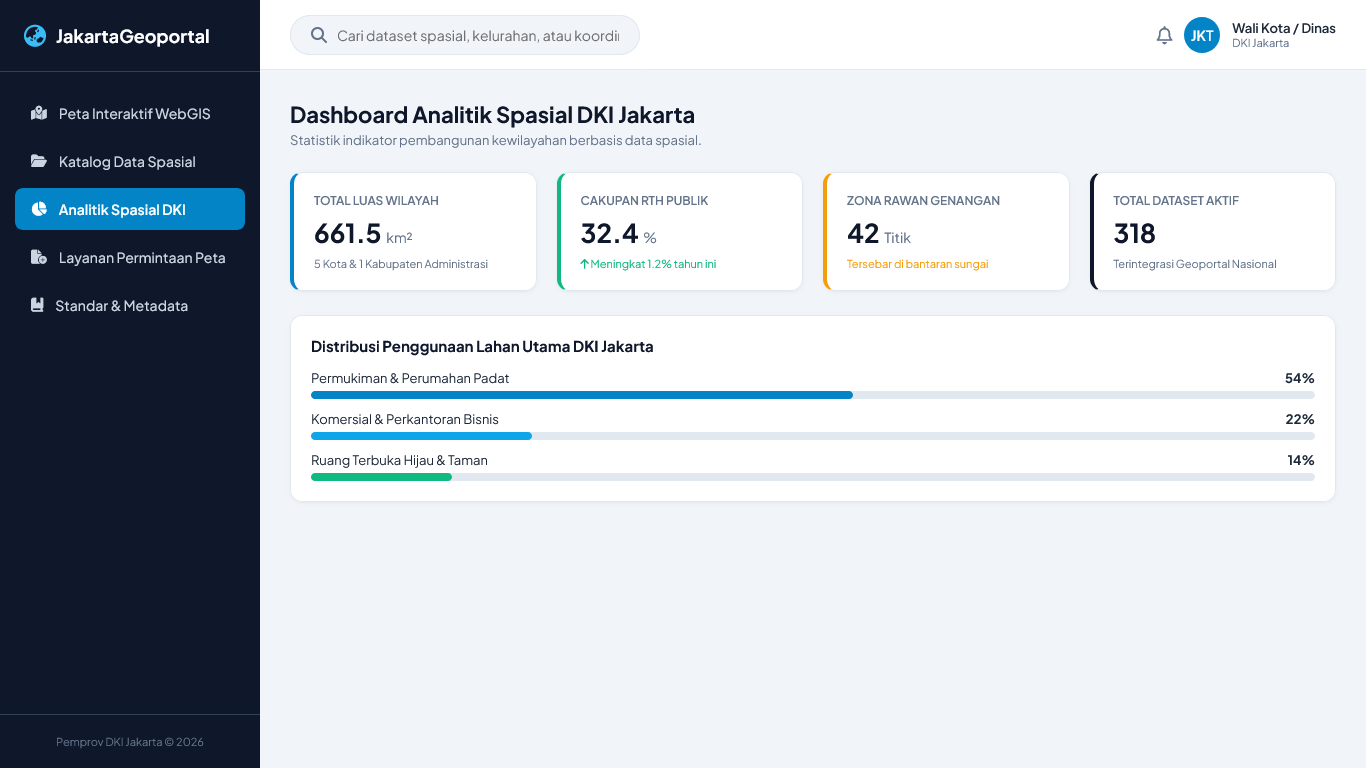
Task: Click the 42 Titik value
Action: coord(879,233)
